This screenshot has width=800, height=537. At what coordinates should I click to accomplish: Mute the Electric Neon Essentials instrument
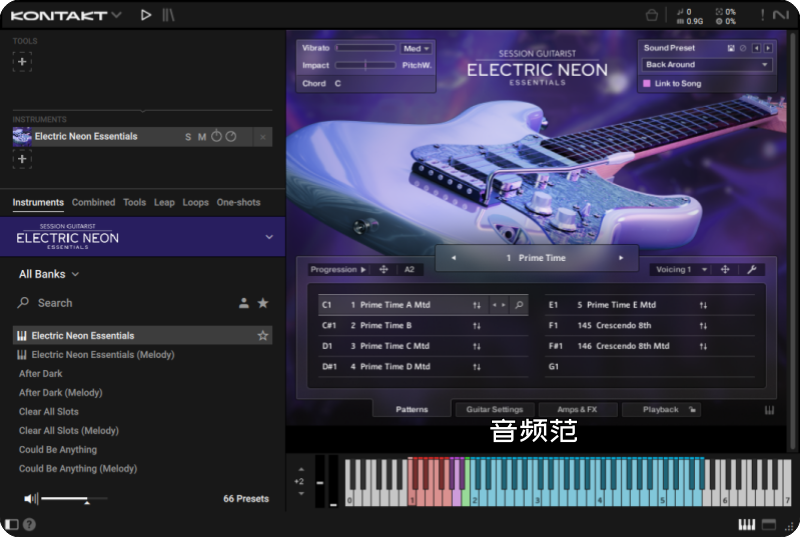[x=202, y=137]
